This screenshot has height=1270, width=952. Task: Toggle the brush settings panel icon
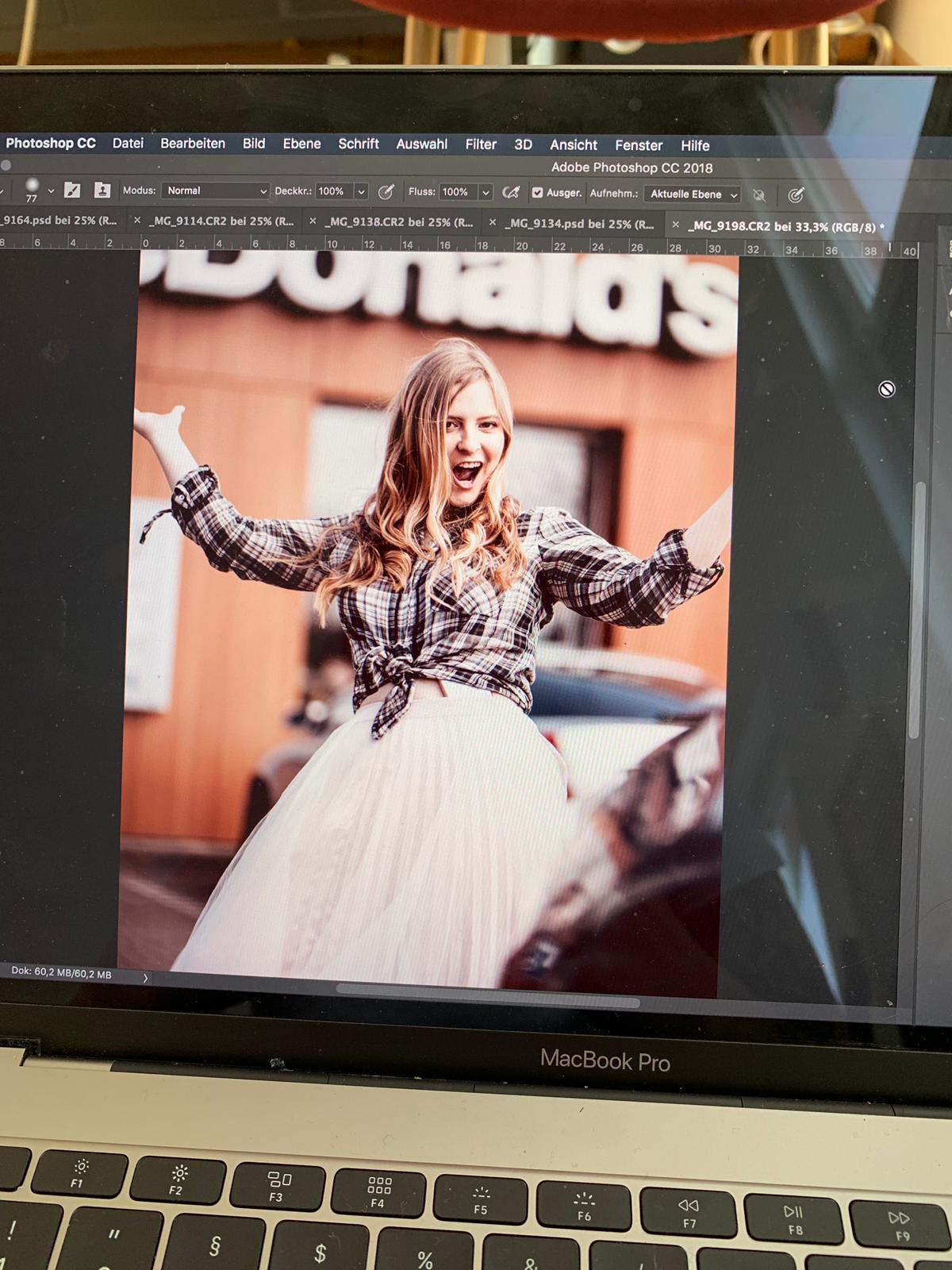click(x=72, y=190)
